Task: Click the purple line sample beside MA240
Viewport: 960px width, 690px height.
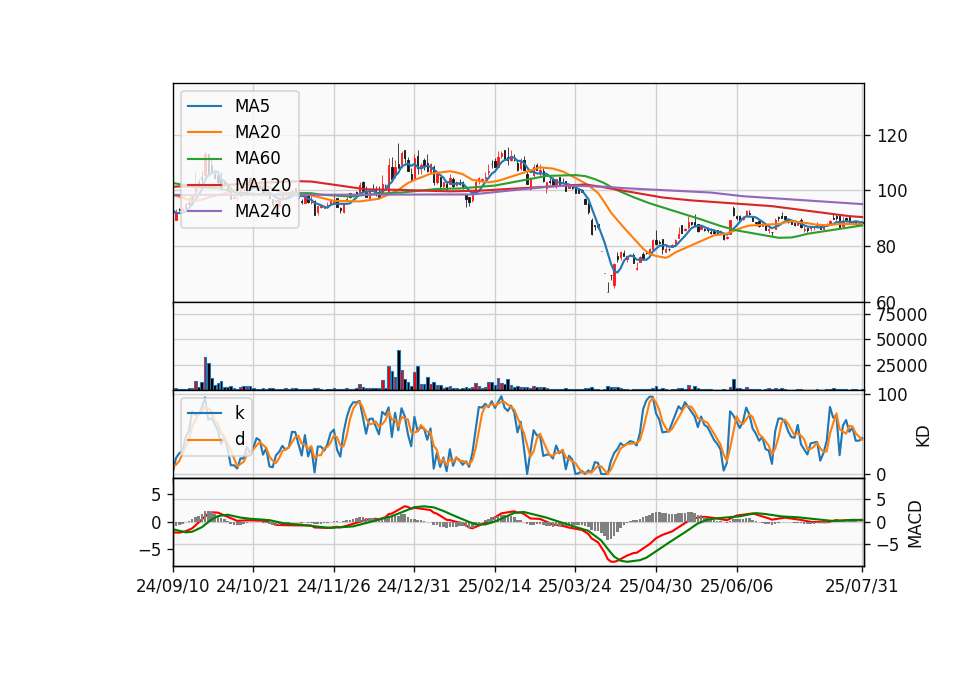Action: point(204,211)
